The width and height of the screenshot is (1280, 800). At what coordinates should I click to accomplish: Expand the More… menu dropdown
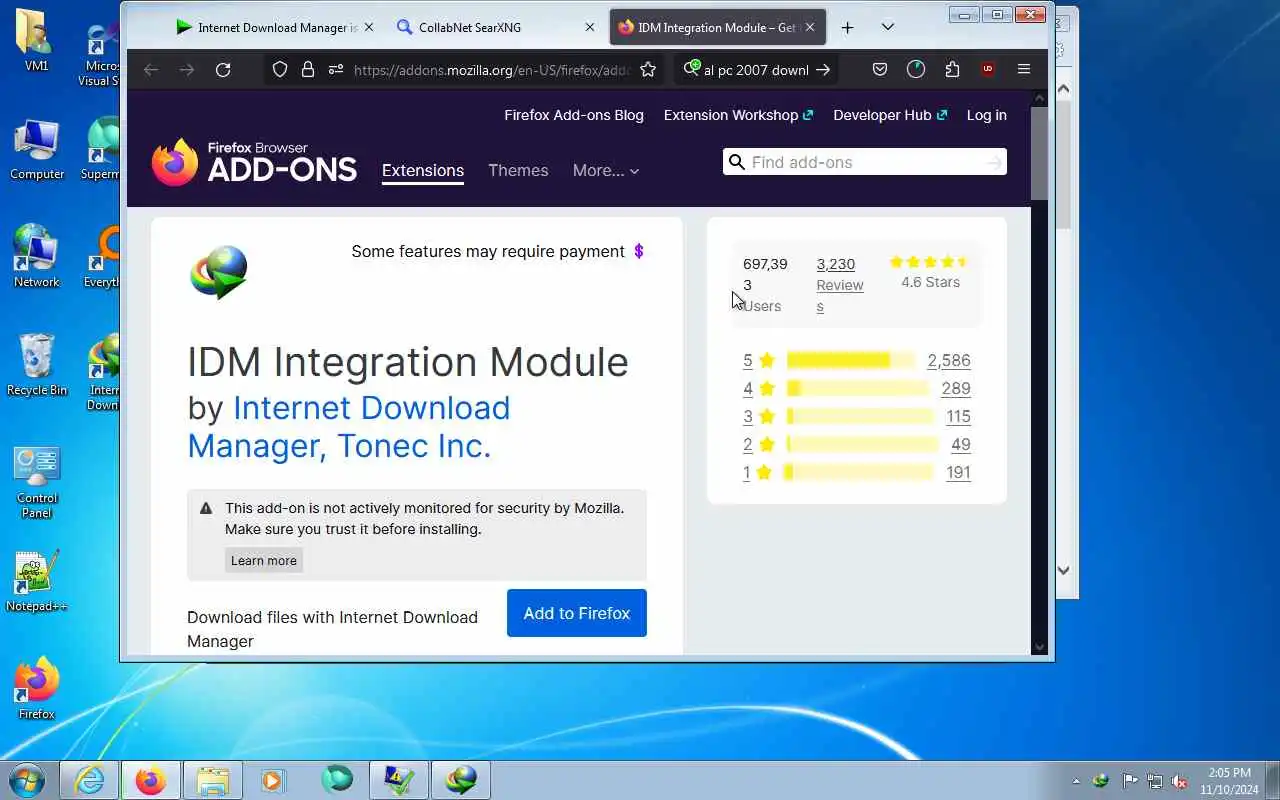coord(606,171)
